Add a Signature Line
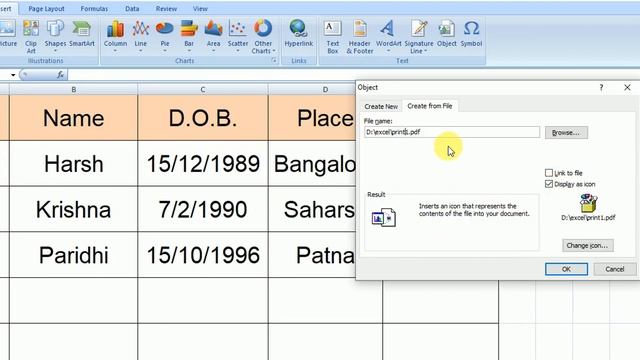The image size is (640, 360). (419, 37)
